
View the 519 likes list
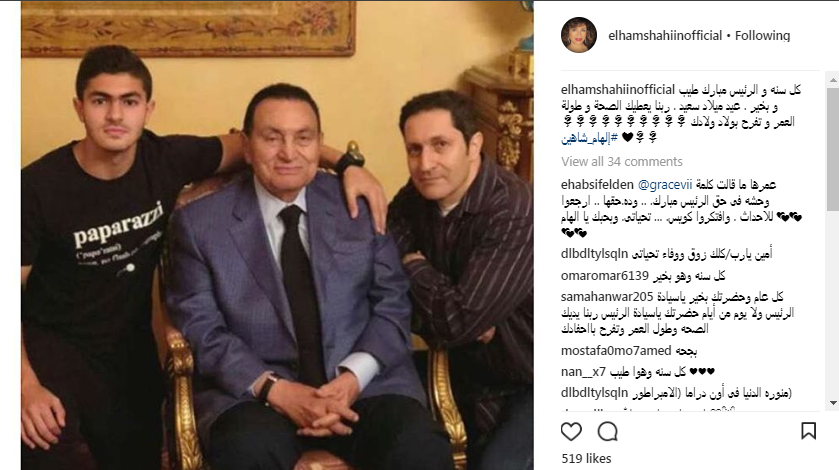tap(586, 459)
